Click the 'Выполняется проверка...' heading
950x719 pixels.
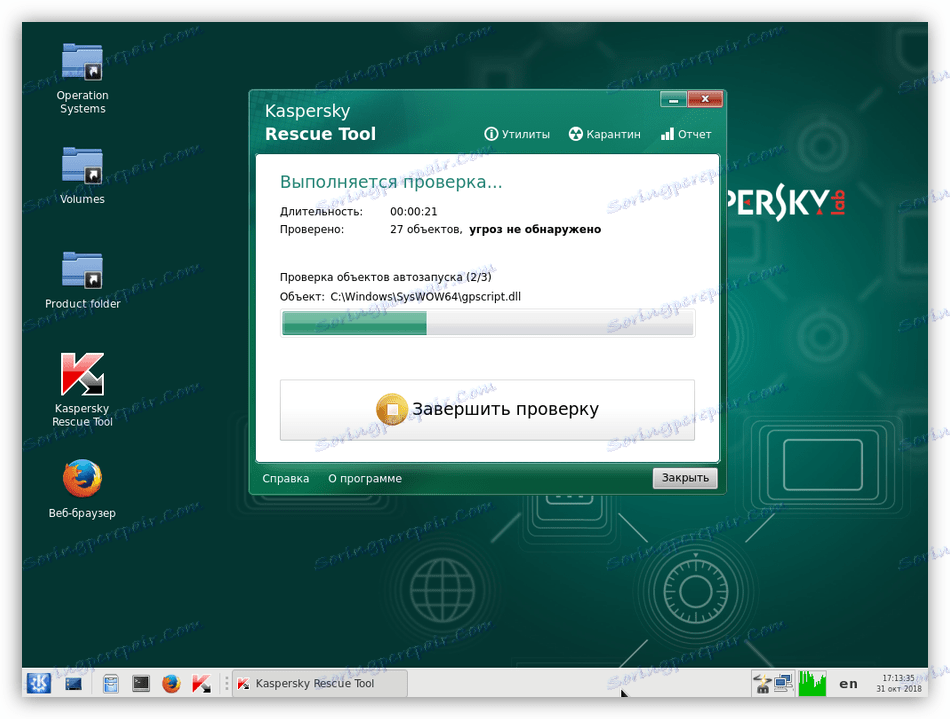[x=391, y=182]
